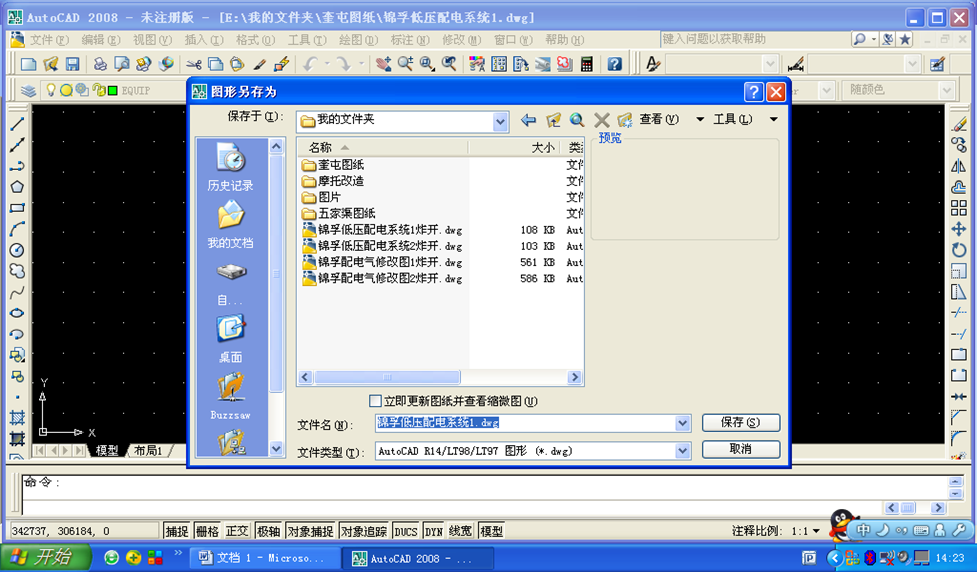Viewport: 977px width, 572px height.
Task: Toggle POLAR tracking (极轴) in status bar
Action: (x=269, y=531)
